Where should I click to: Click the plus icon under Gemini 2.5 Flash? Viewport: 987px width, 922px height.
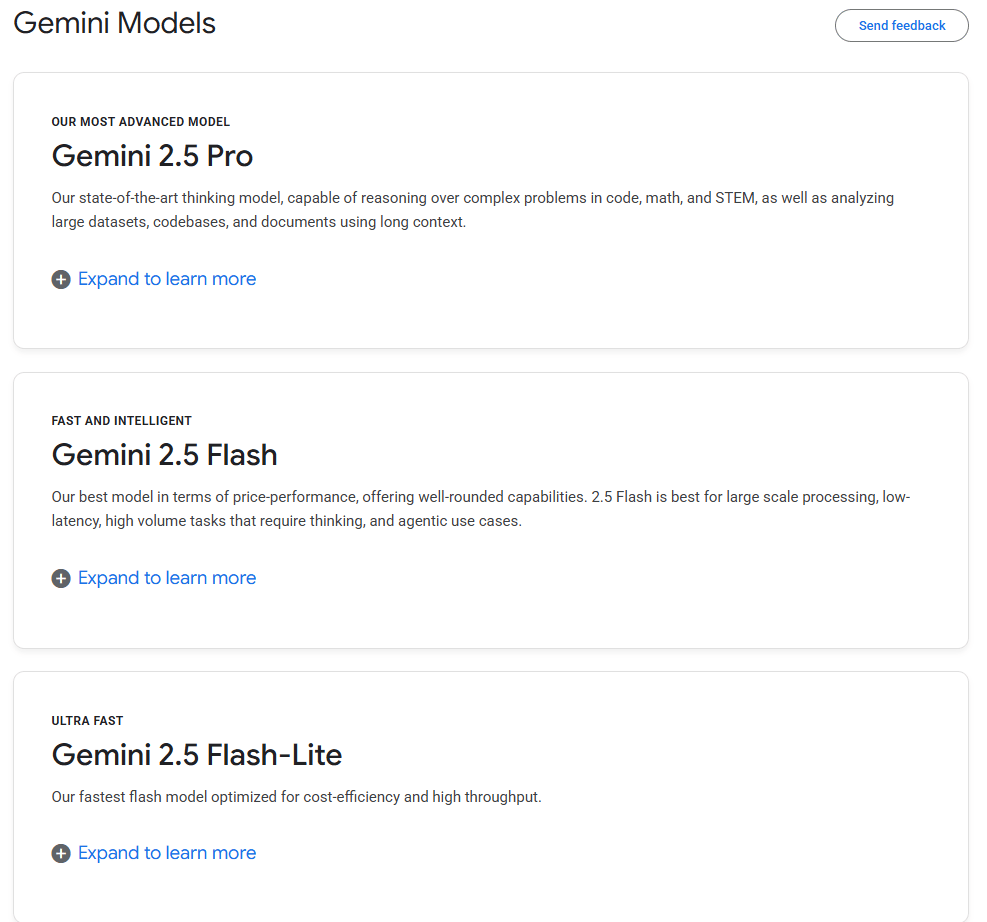[61, 579]
